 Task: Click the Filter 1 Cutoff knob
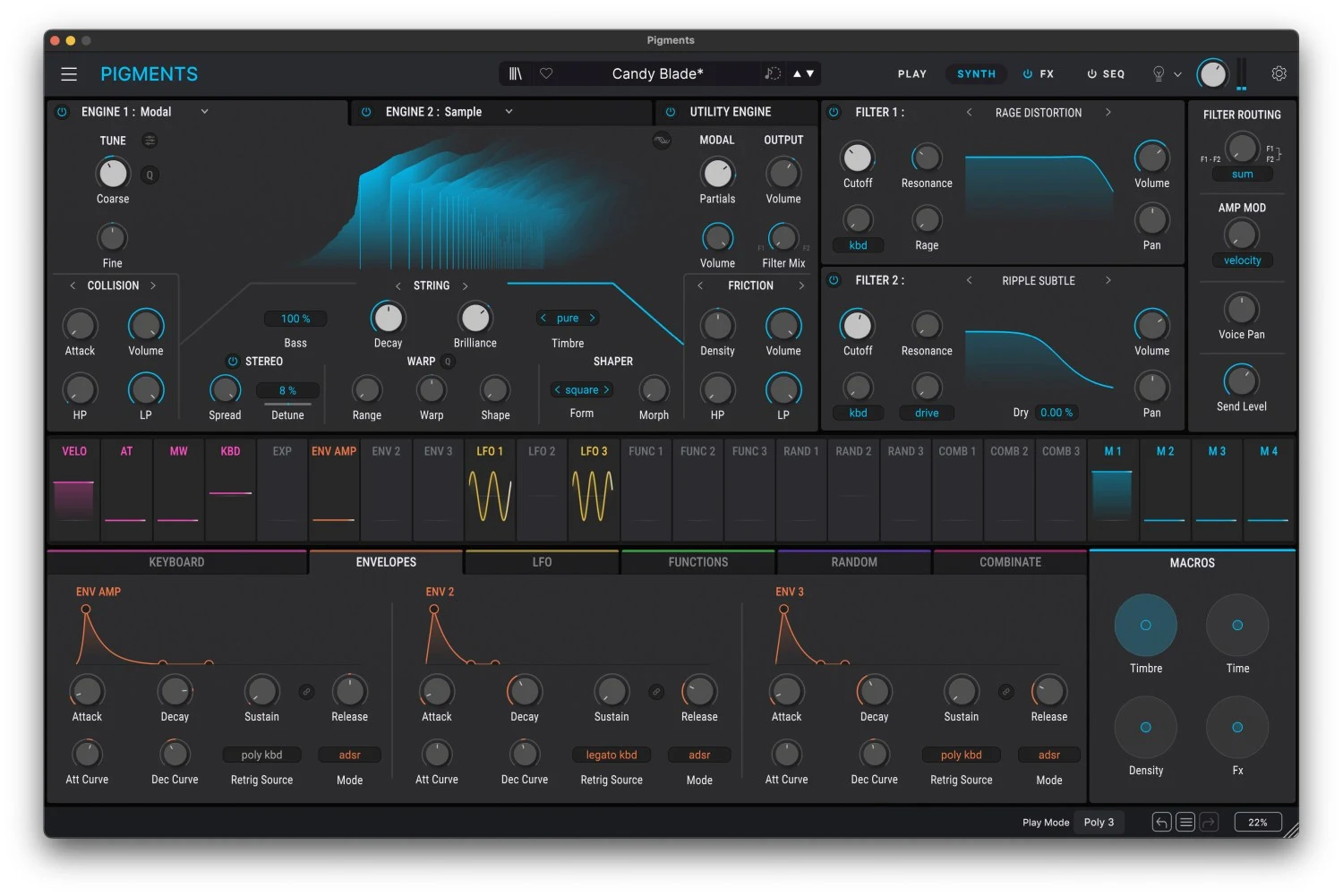857,158
